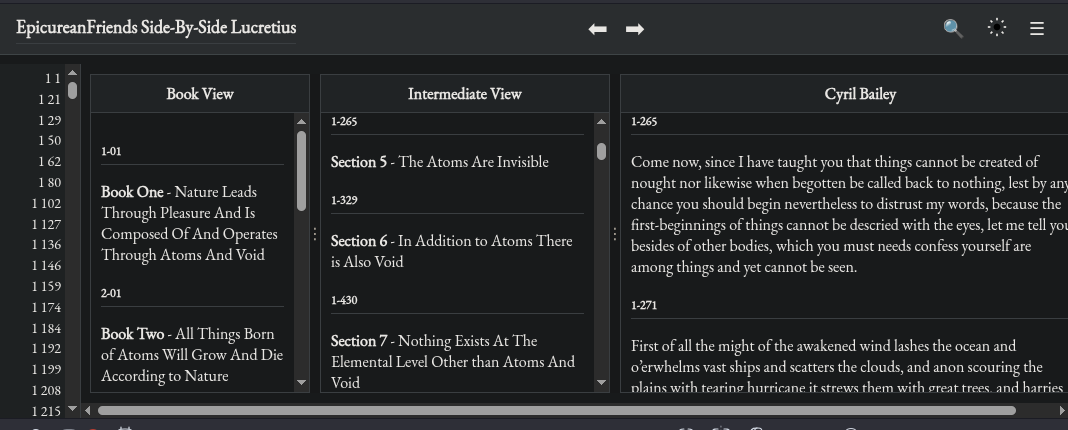Open search with the magnifying glass icon
The height and width of the screenshot is (430, 1068).
953,29
